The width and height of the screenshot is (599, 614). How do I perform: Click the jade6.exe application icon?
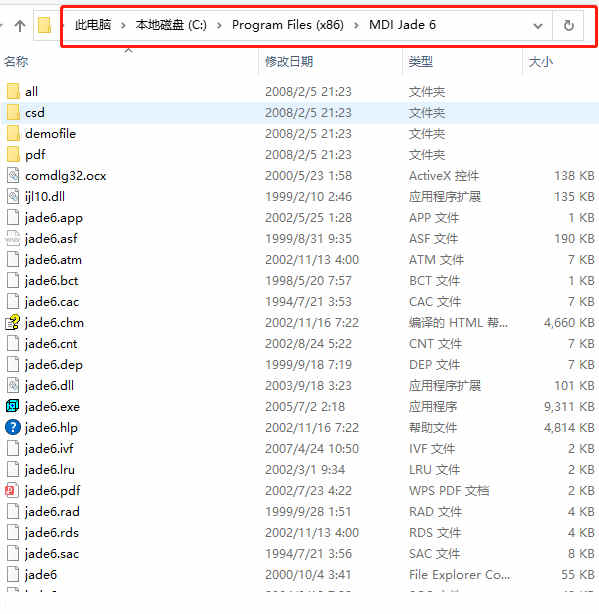(x=13, y=406)
